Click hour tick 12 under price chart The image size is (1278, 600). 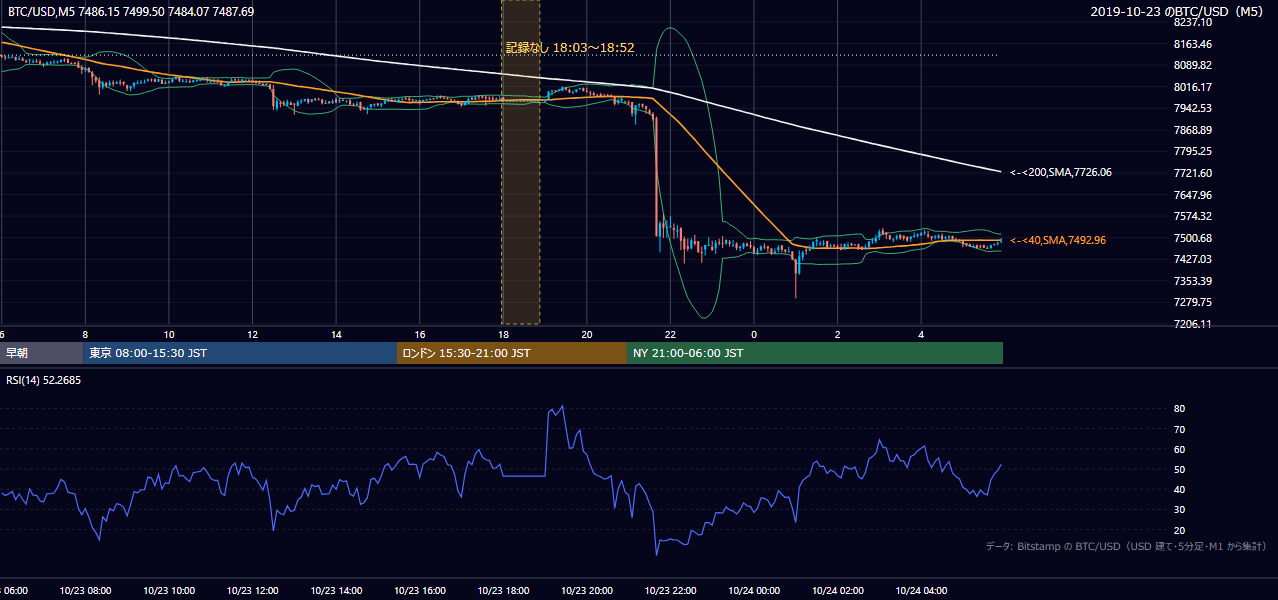(252, 334)
